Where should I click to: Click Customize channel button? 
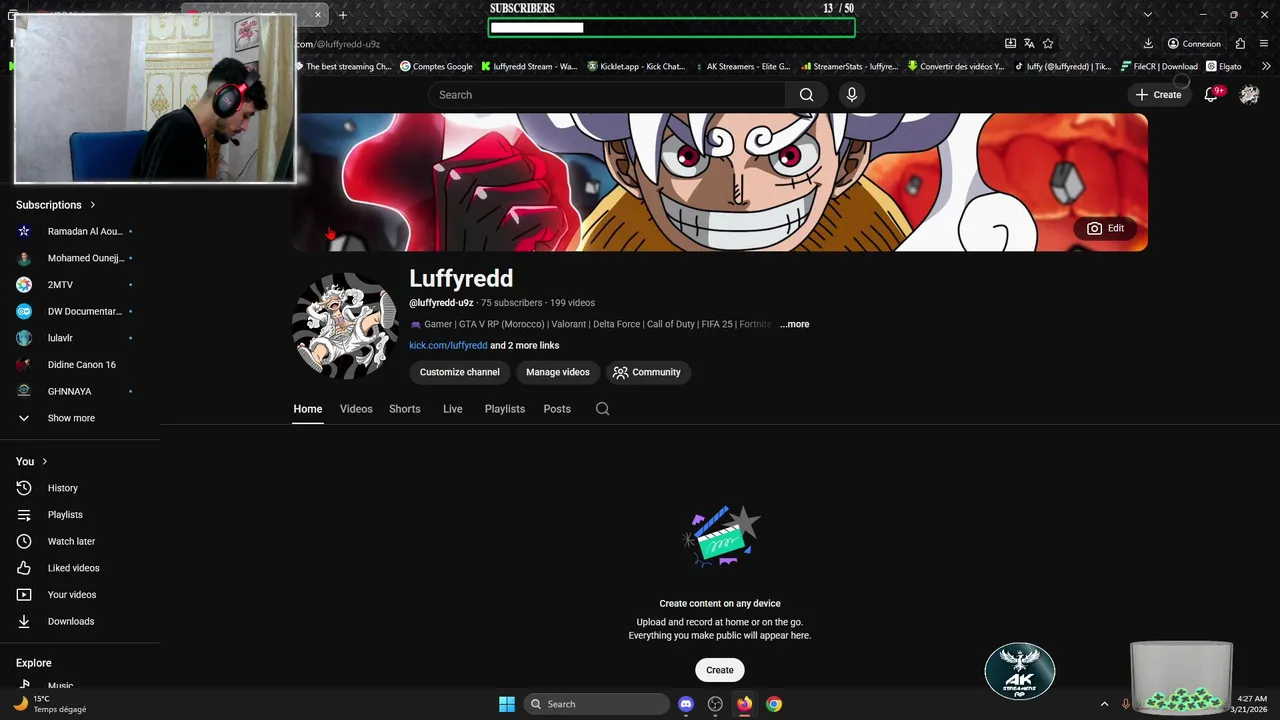[460, 372]
